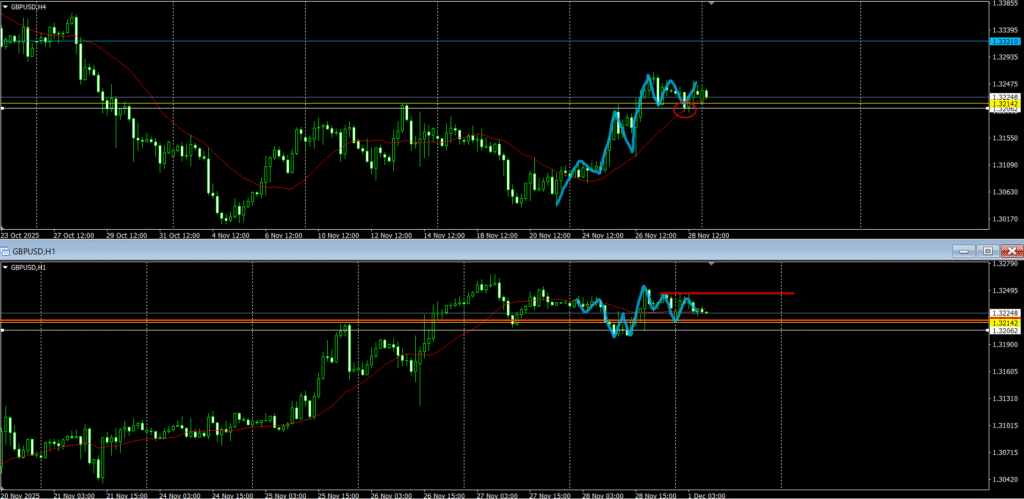
Task: Click the chart shift triangle on H4 chart
Action: coord(711,5)
